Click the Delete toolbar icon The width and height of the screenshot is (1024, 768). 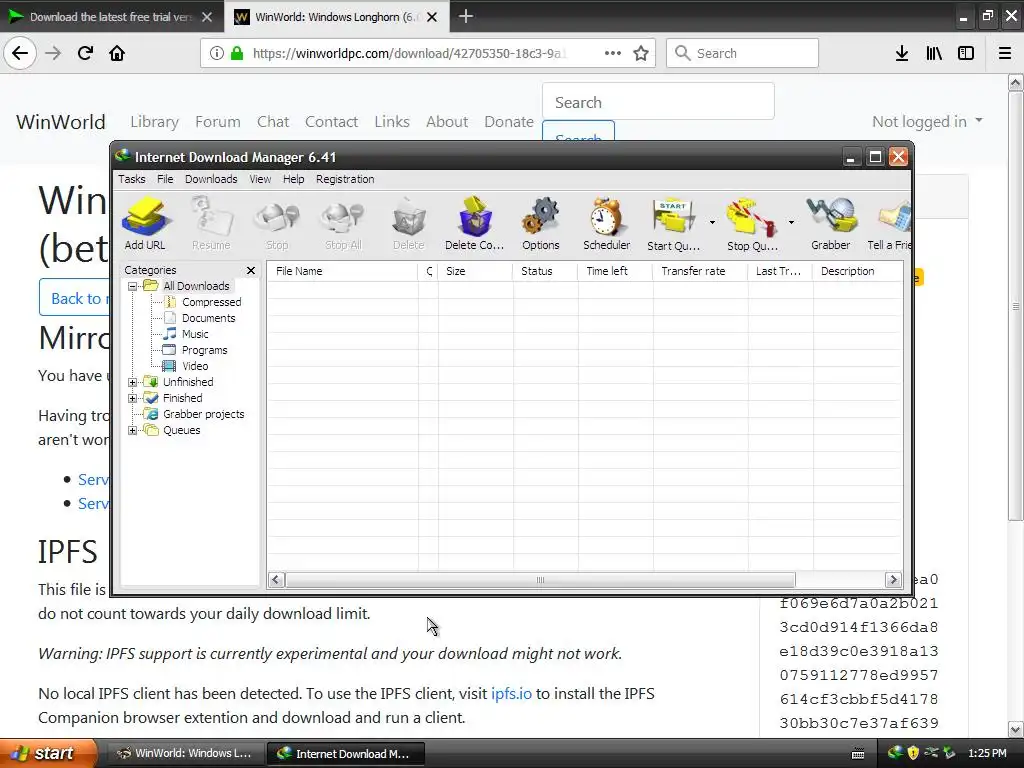coord(409,224)
